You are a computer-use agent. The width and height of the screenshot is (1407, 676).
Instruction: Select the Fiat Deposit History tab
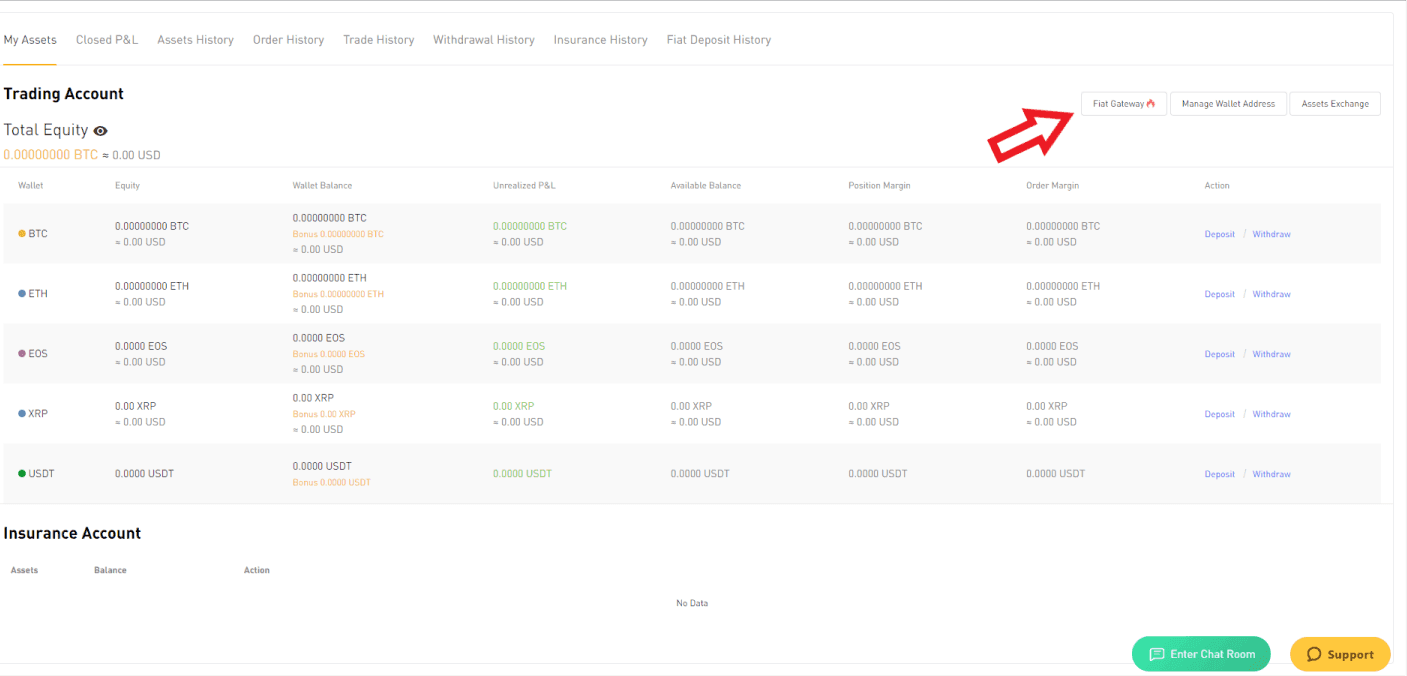tap(718, 40)
